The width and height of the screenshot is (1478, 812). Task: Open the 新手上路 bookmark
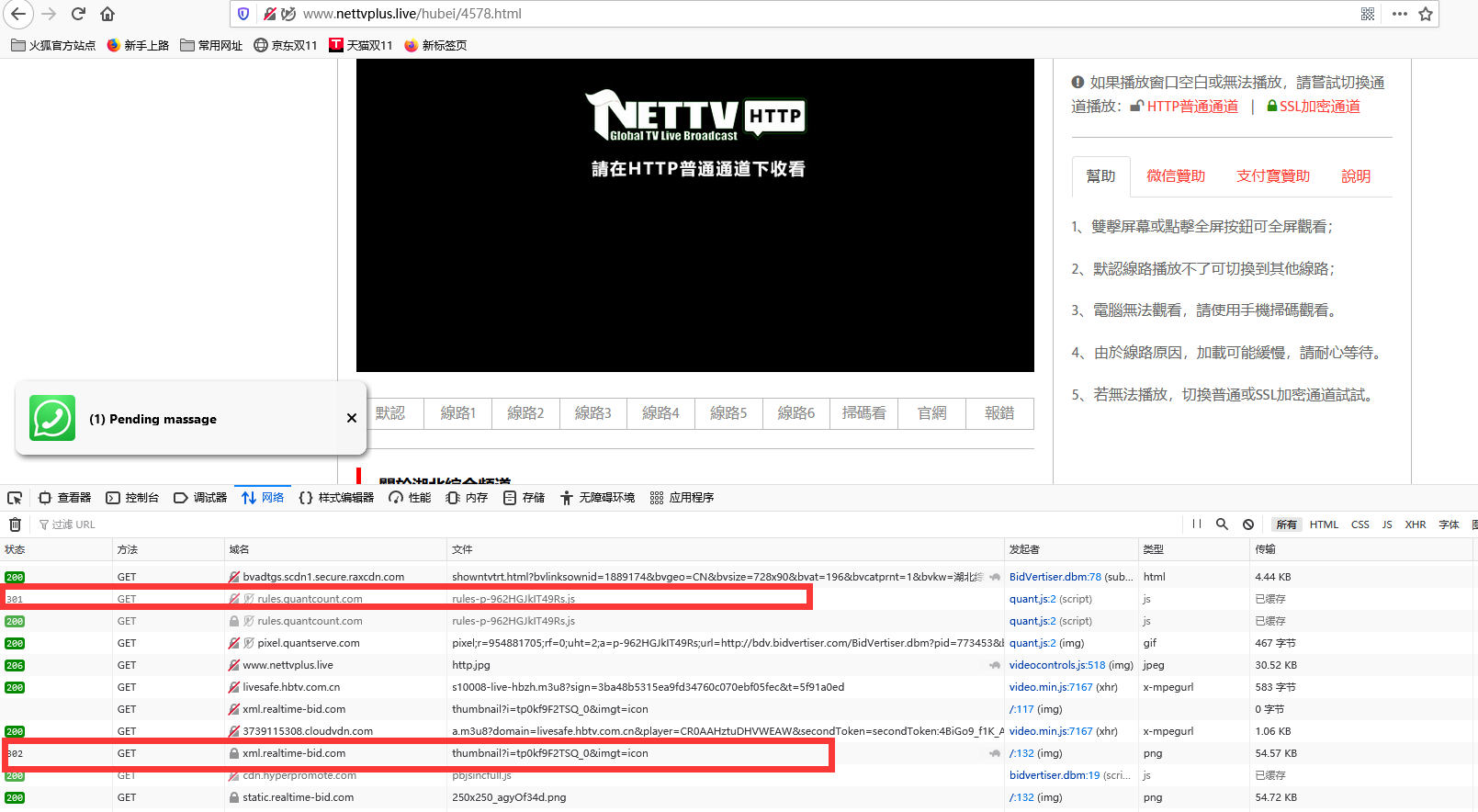click(x=138, y=45)
